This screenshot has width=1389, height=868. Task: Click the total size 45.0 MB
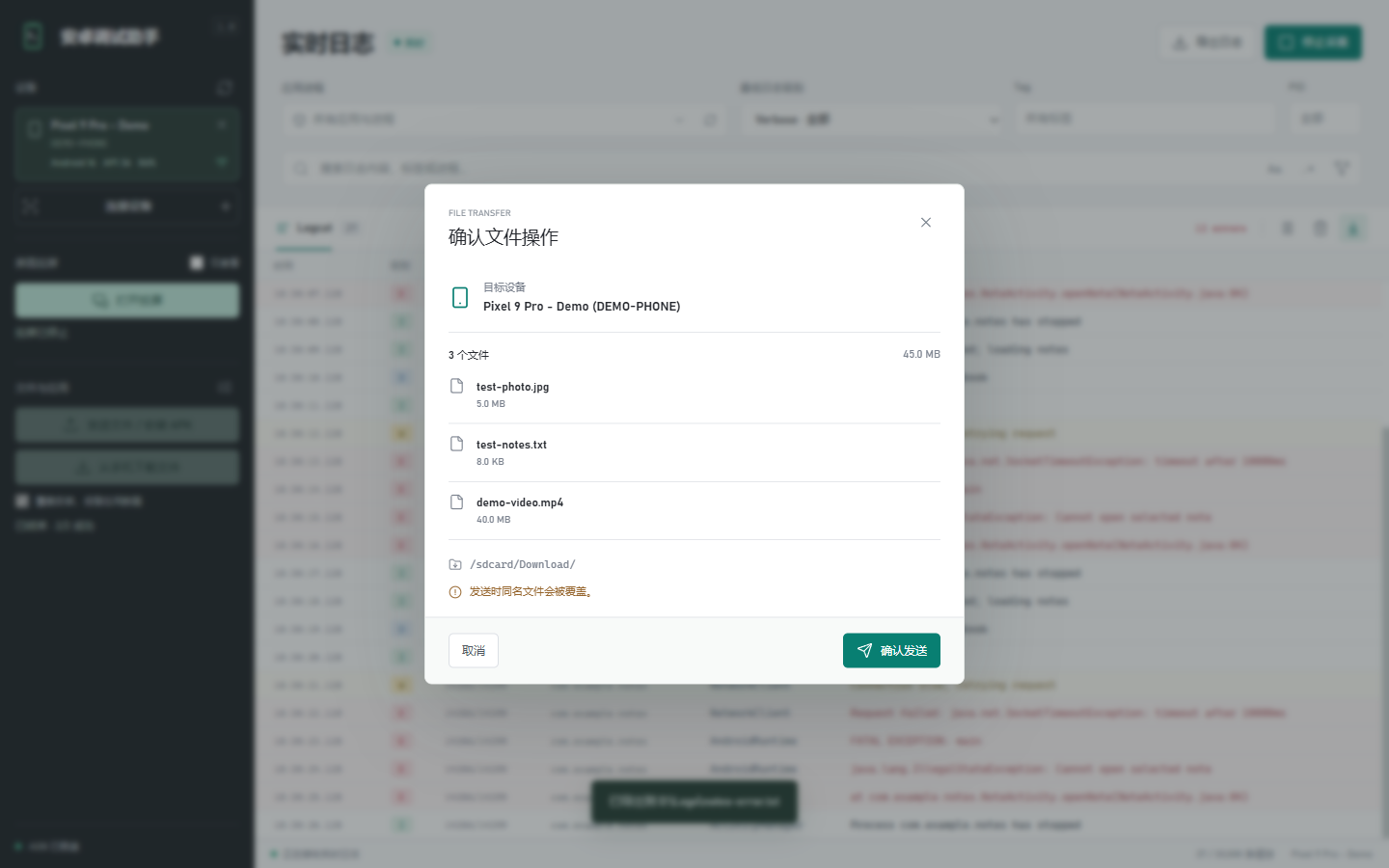tap(921, 355)
